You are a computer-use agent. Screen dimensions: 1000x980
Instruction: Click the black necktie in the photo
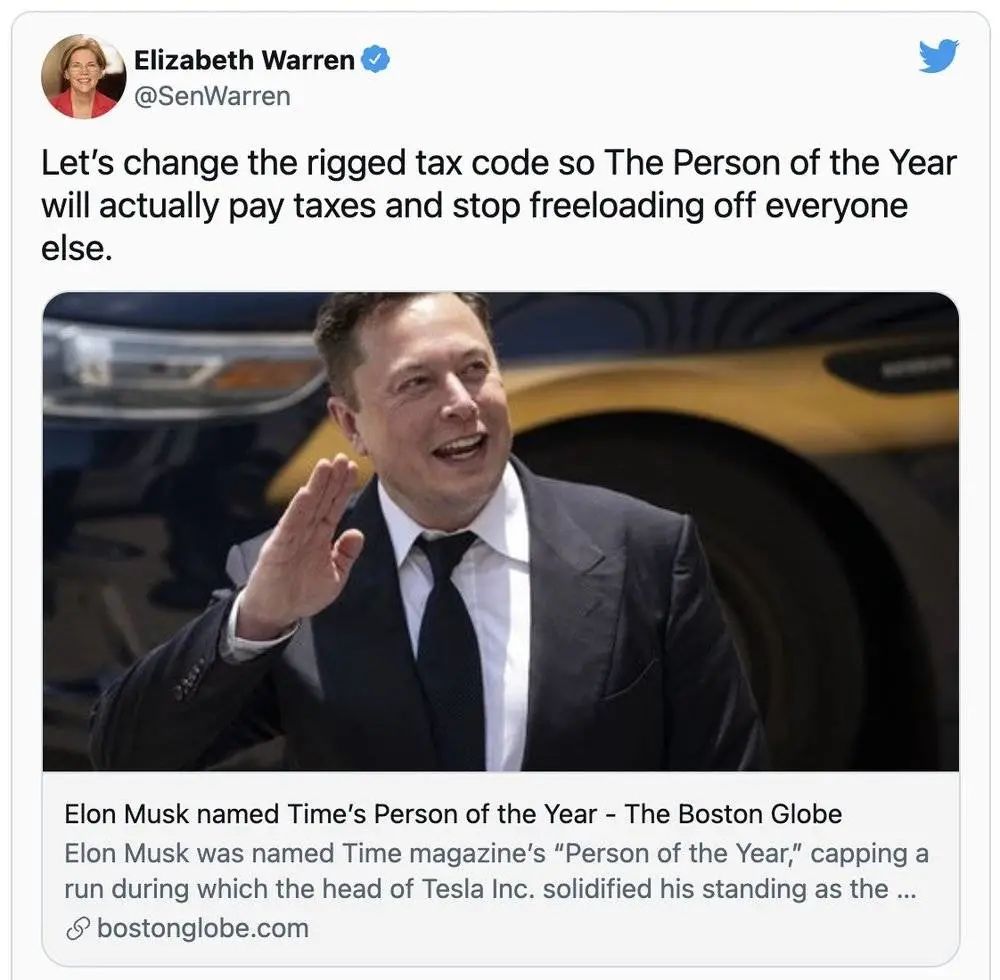coord(448,644)
